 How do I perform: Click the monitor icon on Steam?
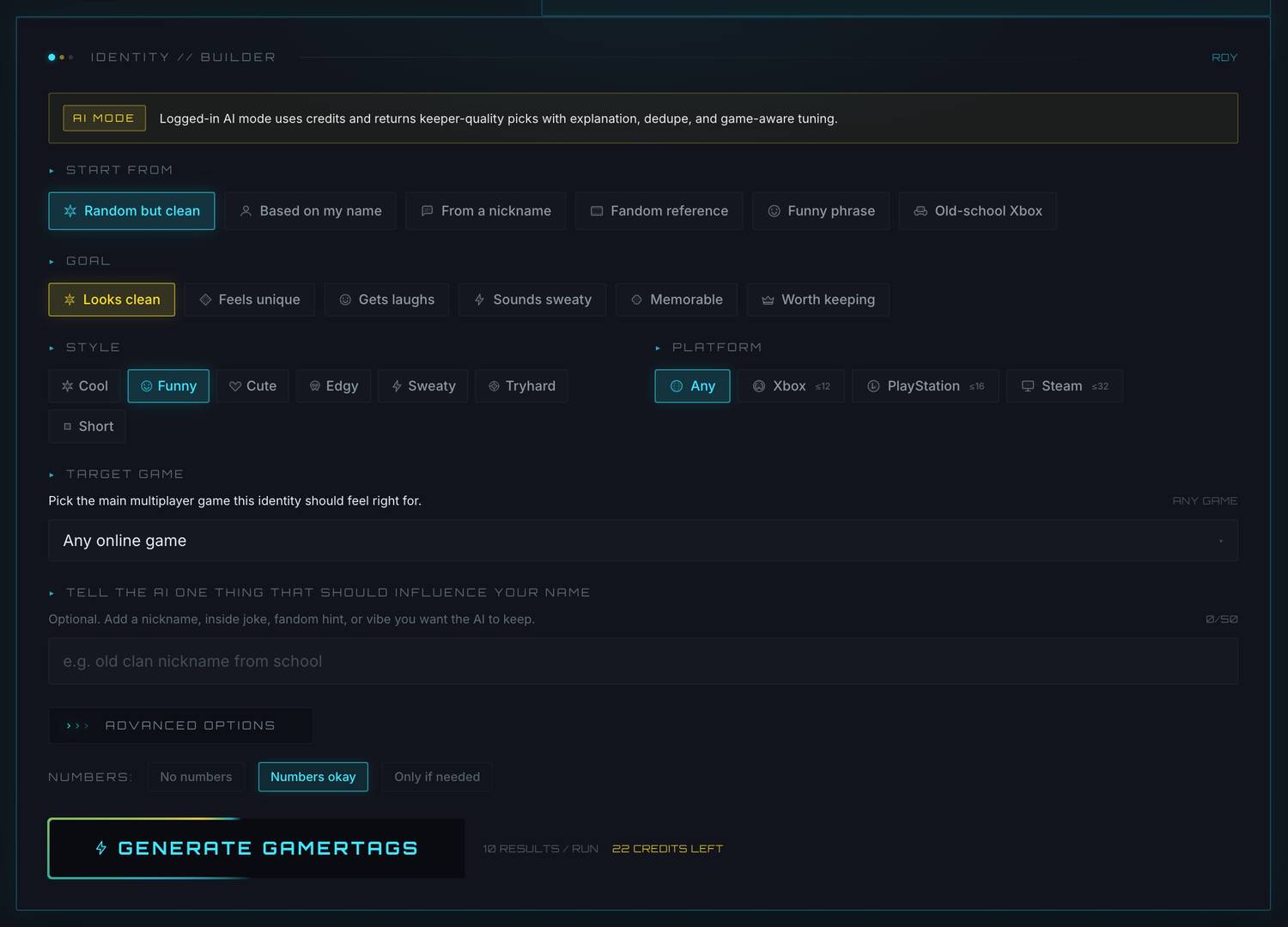coord(1028,386)
